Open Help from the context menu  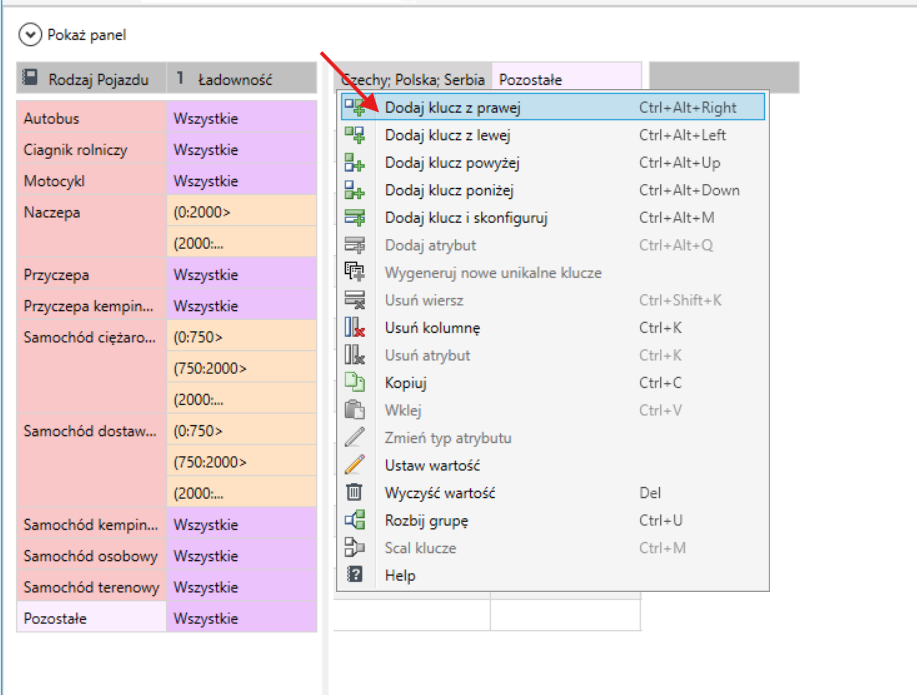point(553,574)
